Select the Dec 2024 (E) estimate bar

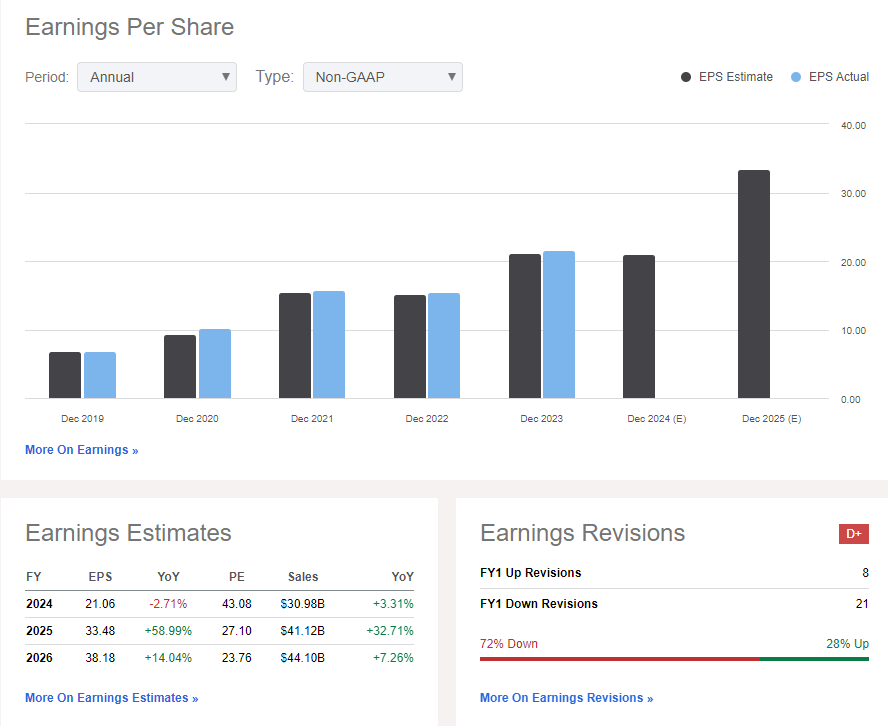(x=639, y=327)
